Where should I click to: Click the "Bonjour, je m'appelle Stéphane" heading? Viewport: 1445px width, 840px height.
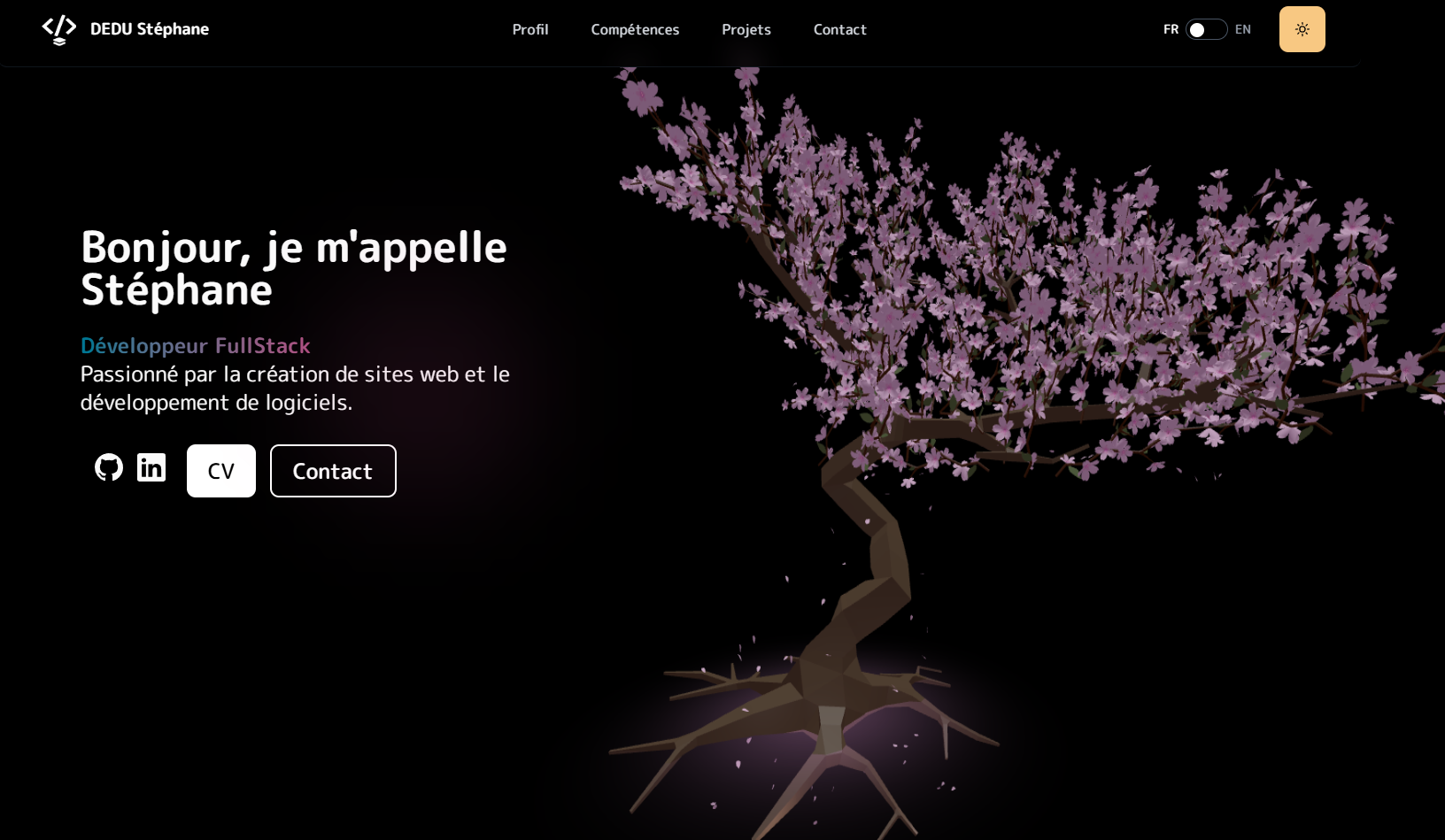[x=293, y=268]
